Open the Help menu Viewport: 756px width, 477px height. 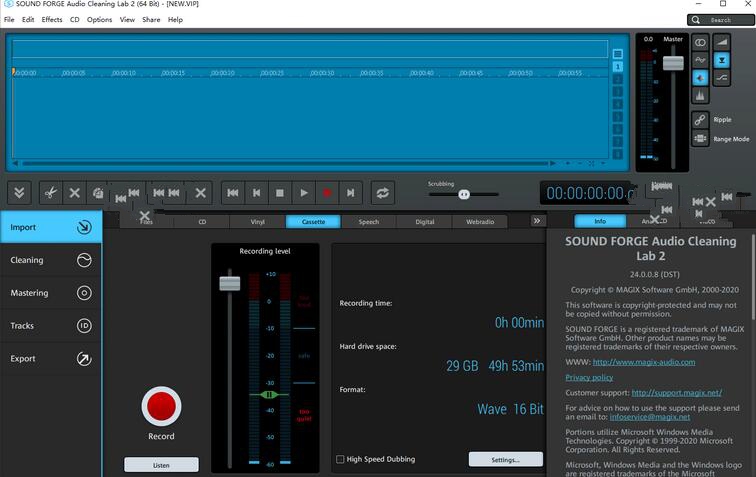pyautogui.click(x=175, y=20)
